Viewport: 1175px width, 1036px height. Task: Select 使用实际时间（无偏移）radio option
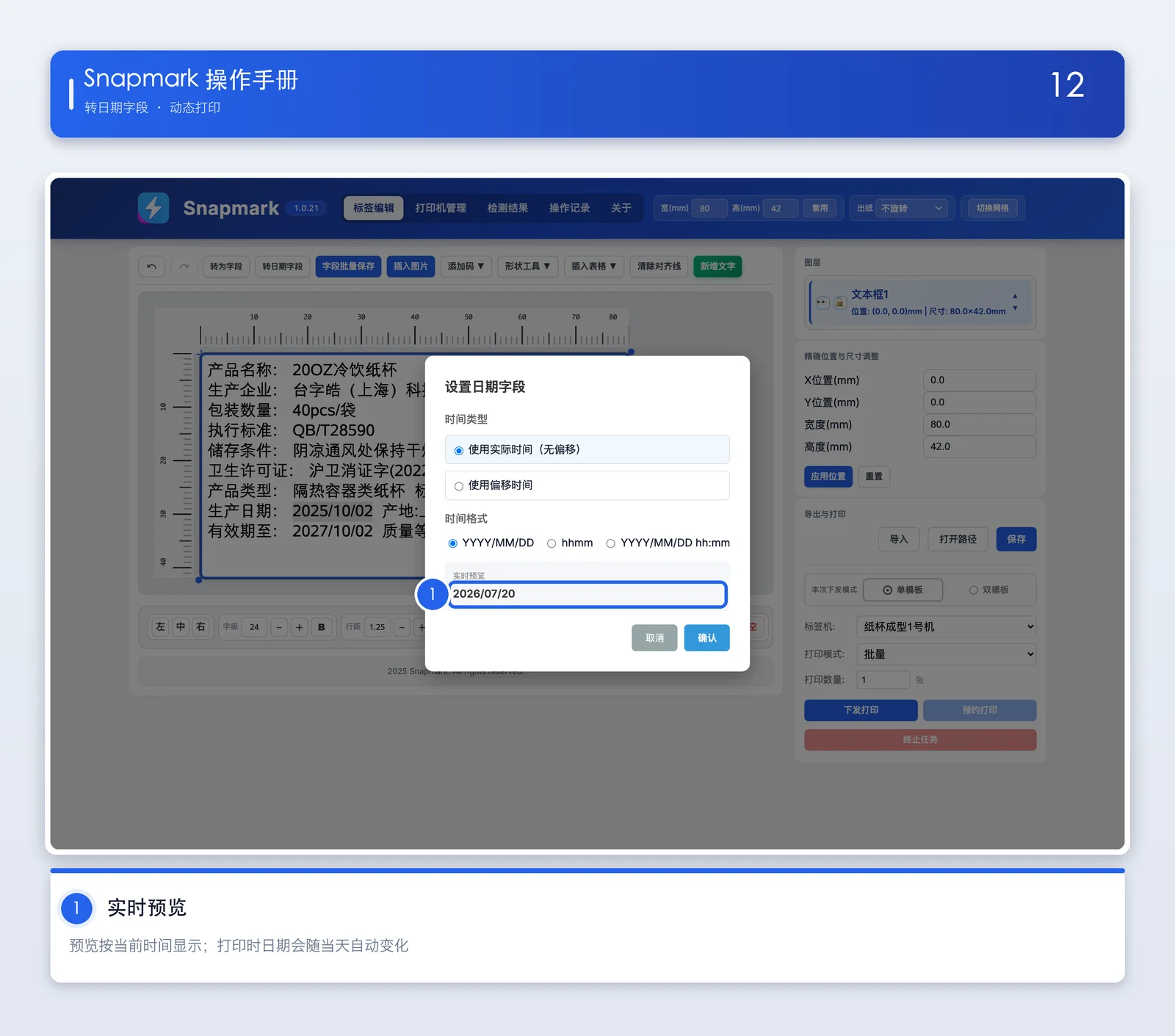(x=587, y=449)
